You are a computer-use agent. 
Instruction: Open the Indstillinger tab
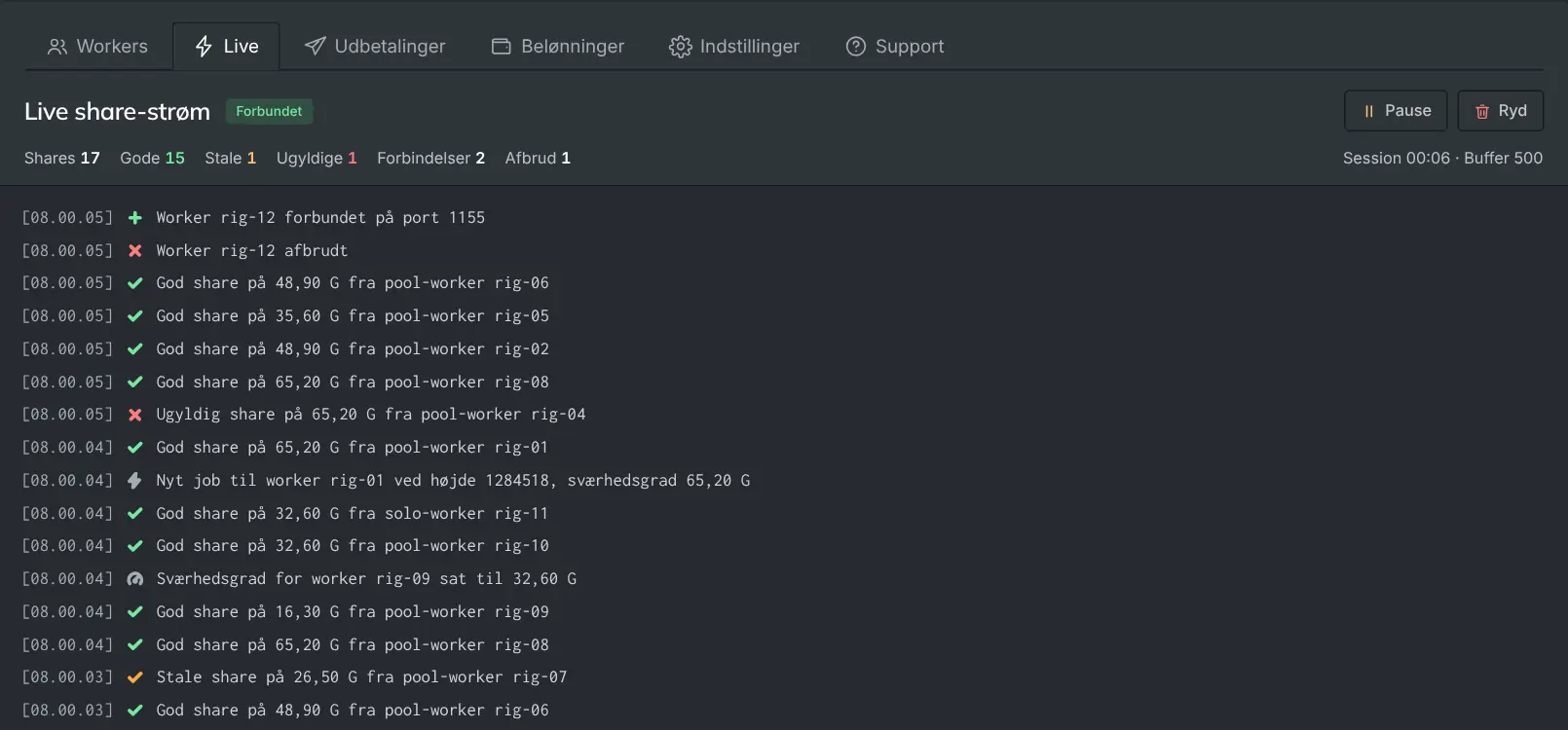click(x=734, y=47)
